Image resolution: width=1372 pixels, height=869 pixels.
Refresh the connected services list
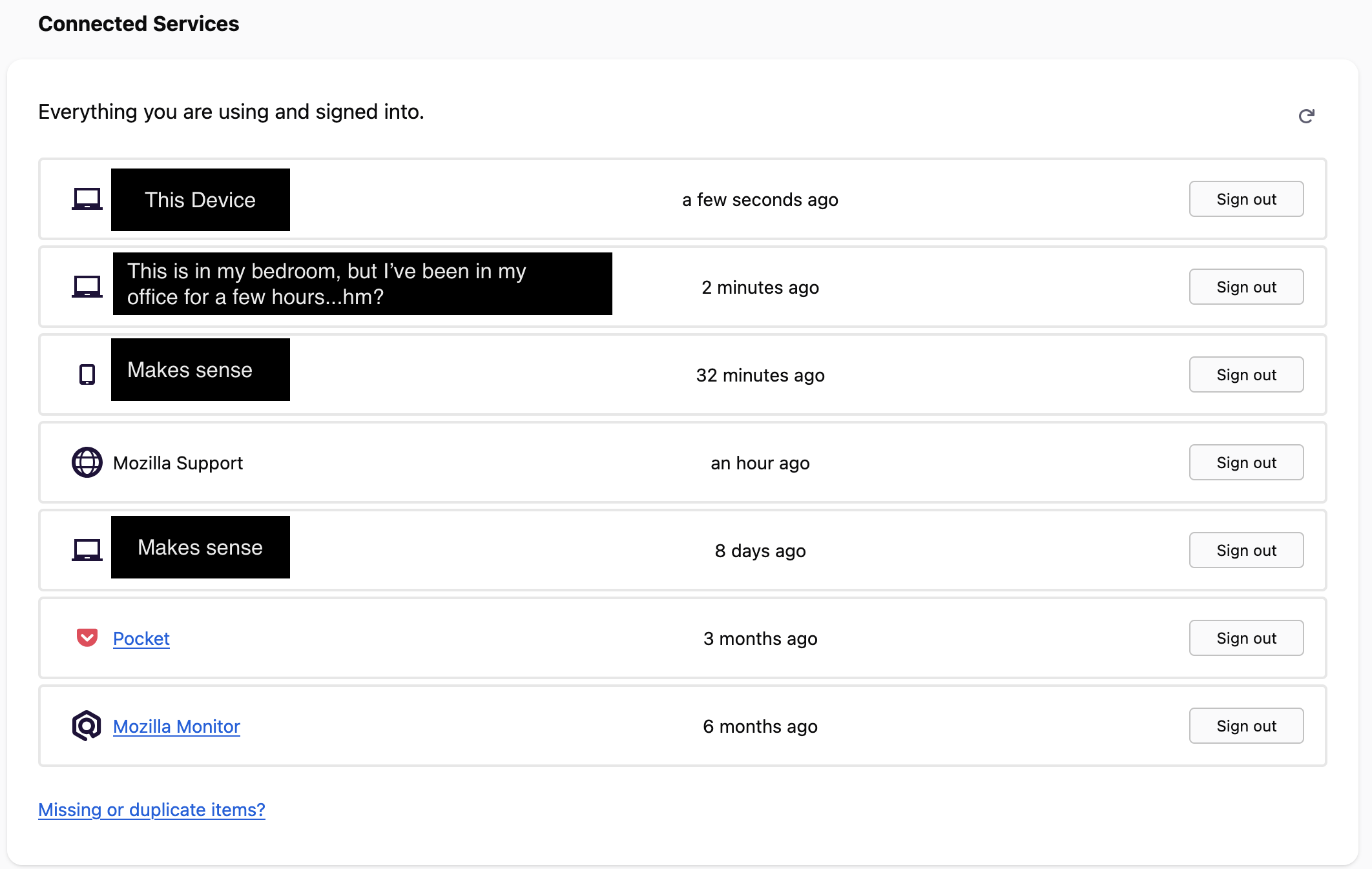coord(1306,116)
